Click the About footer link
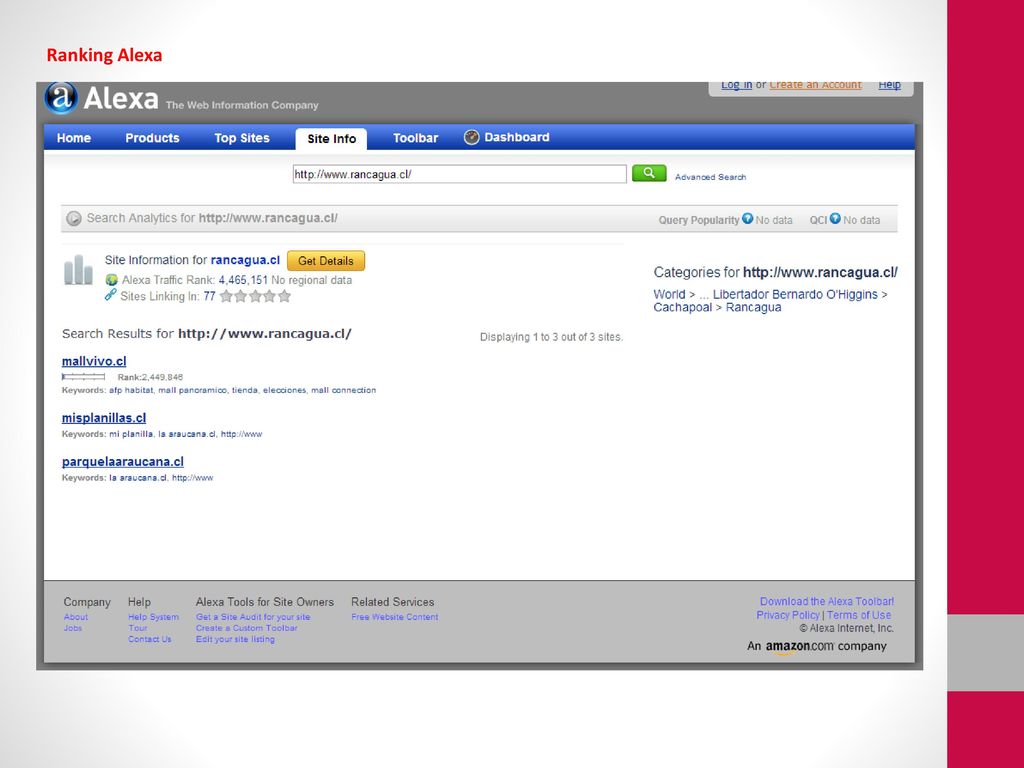1024x768 pixels. click(x=76, y=617)
